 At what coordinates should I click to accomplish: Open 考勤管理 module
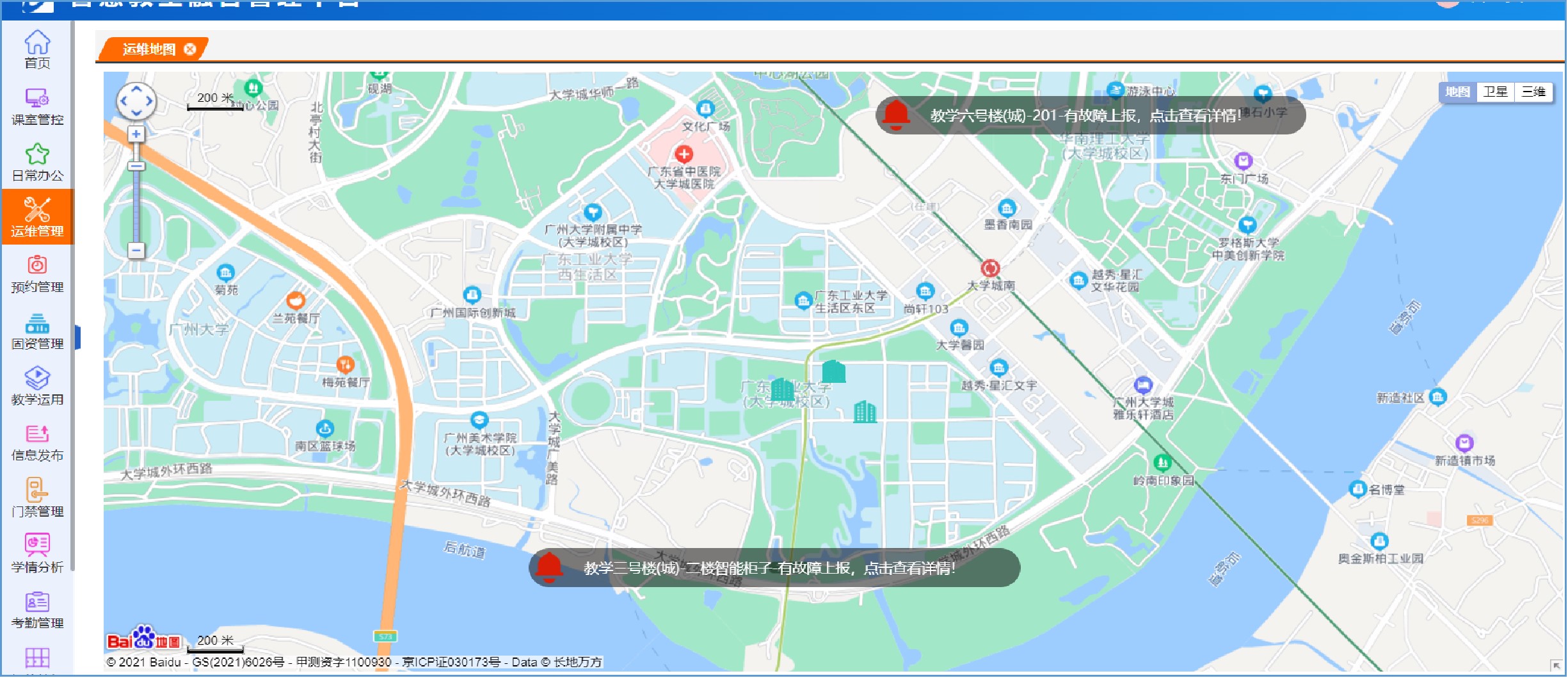click(37, 610)
